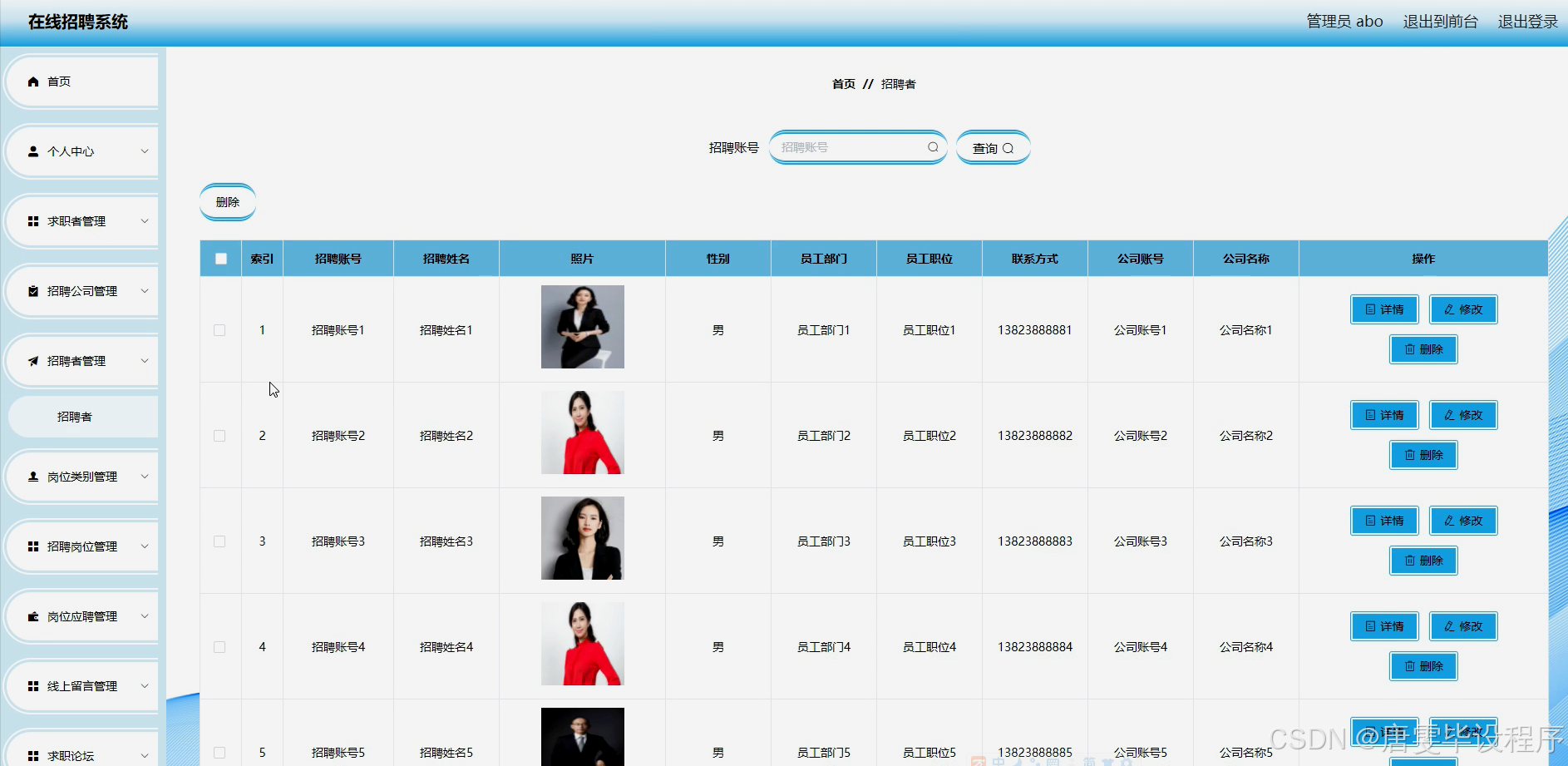Image resolution: width=1568 pixels, height=766 pixels.
Task: Check the row checkbox for 招聘账号5
Action: [x=219, y=753]
